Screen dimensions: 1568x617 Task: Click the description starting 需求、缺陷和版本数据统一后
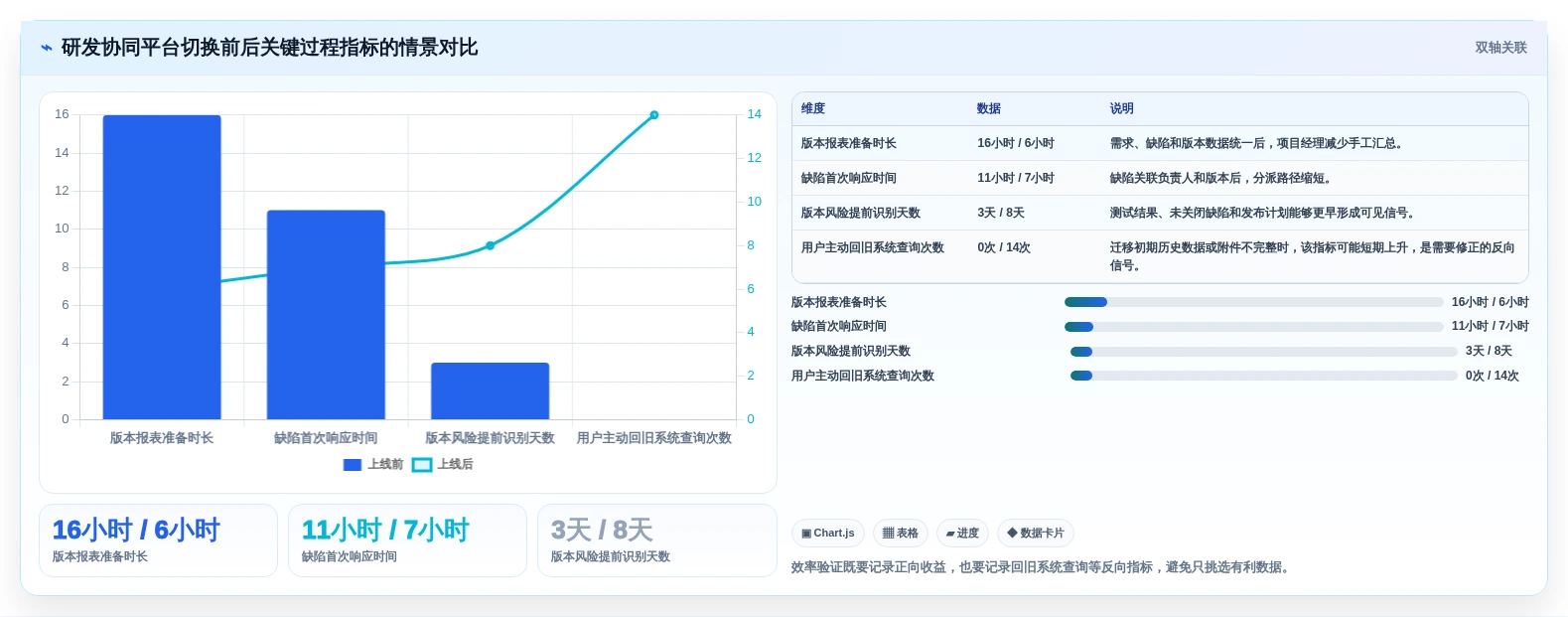[1257, 144]
